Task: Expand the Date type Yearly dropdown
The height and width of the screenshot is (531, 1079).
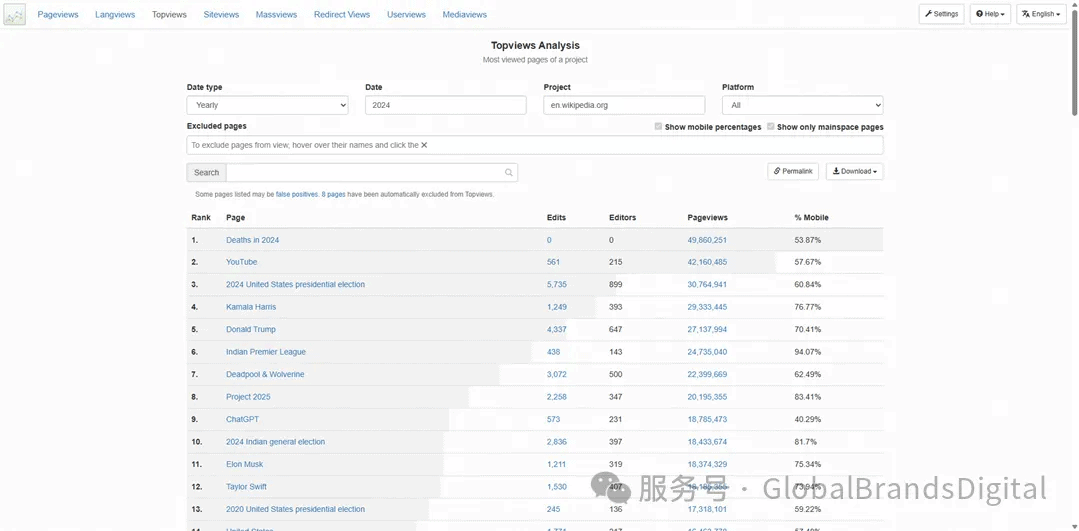Action: pos(267,105)
